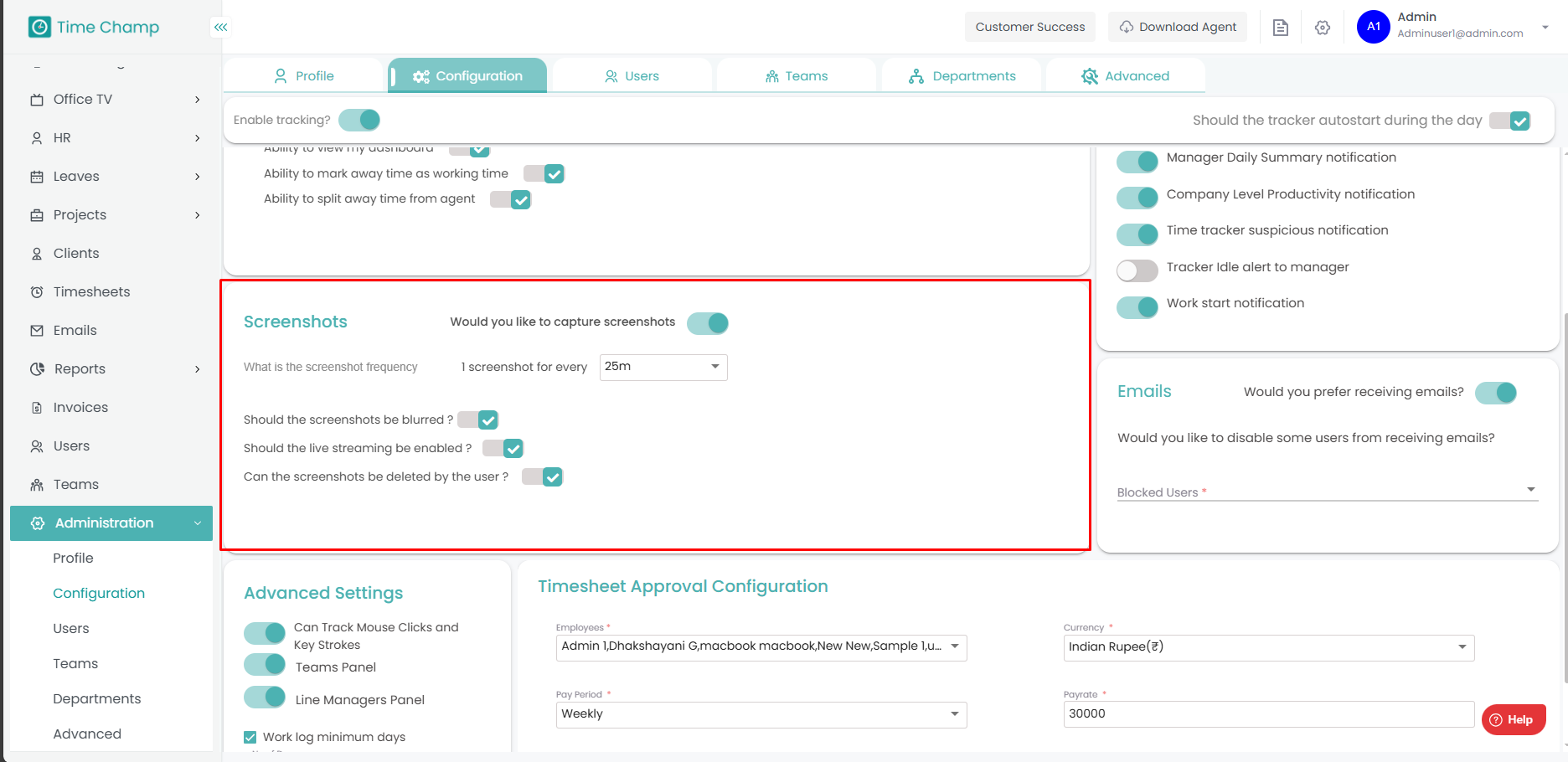Image resolution: width=1568 pixels, height=762 pixels.
Task: Toggle screenshots blurred option
Action: click(x=478, y=420)
